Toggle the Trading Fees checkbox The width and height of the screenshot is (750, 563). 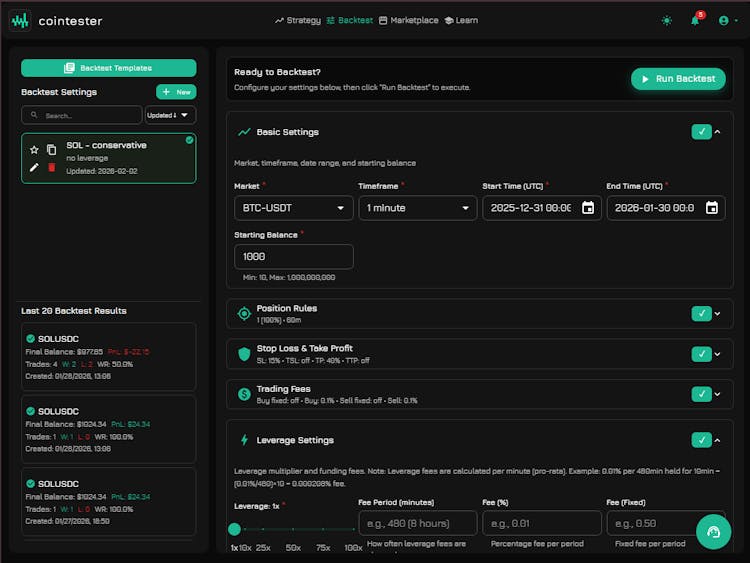[701, 394]
